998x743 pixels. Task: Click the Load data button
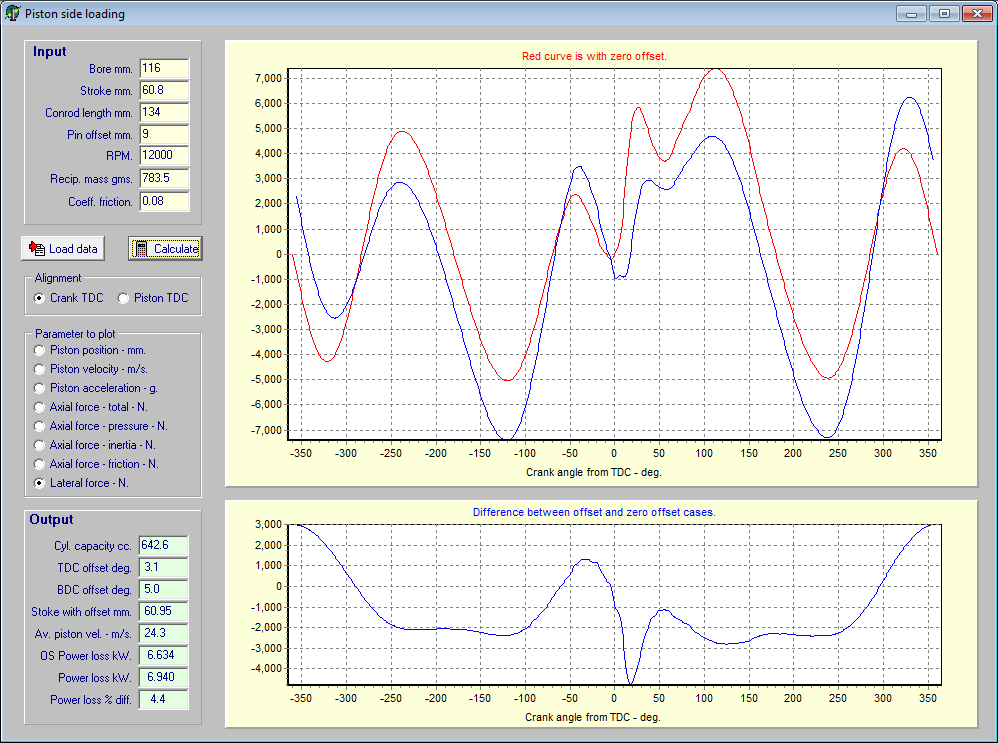pyautogui.click(x=64, y=249)
